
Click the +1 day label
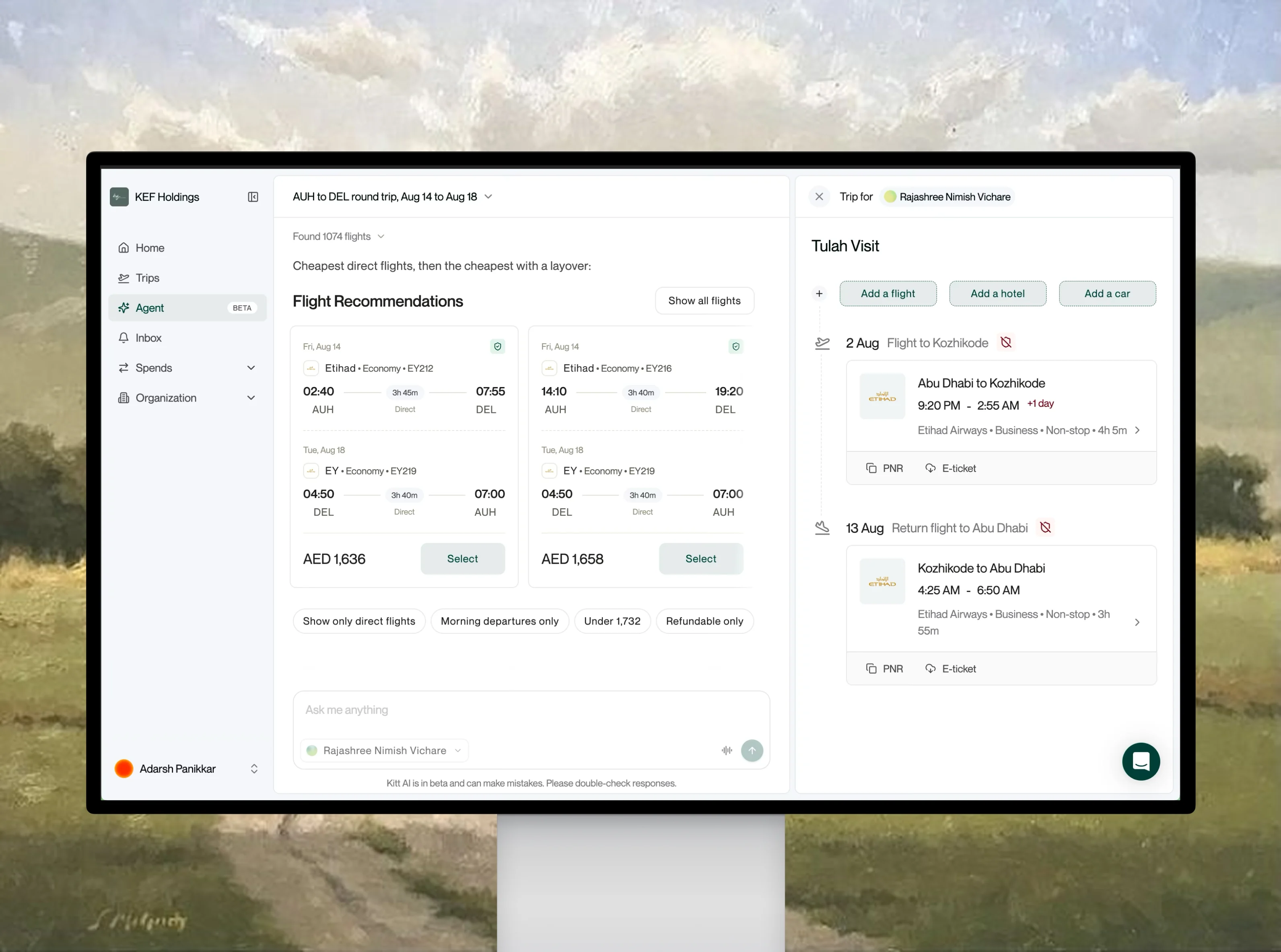click(1040, 404)
